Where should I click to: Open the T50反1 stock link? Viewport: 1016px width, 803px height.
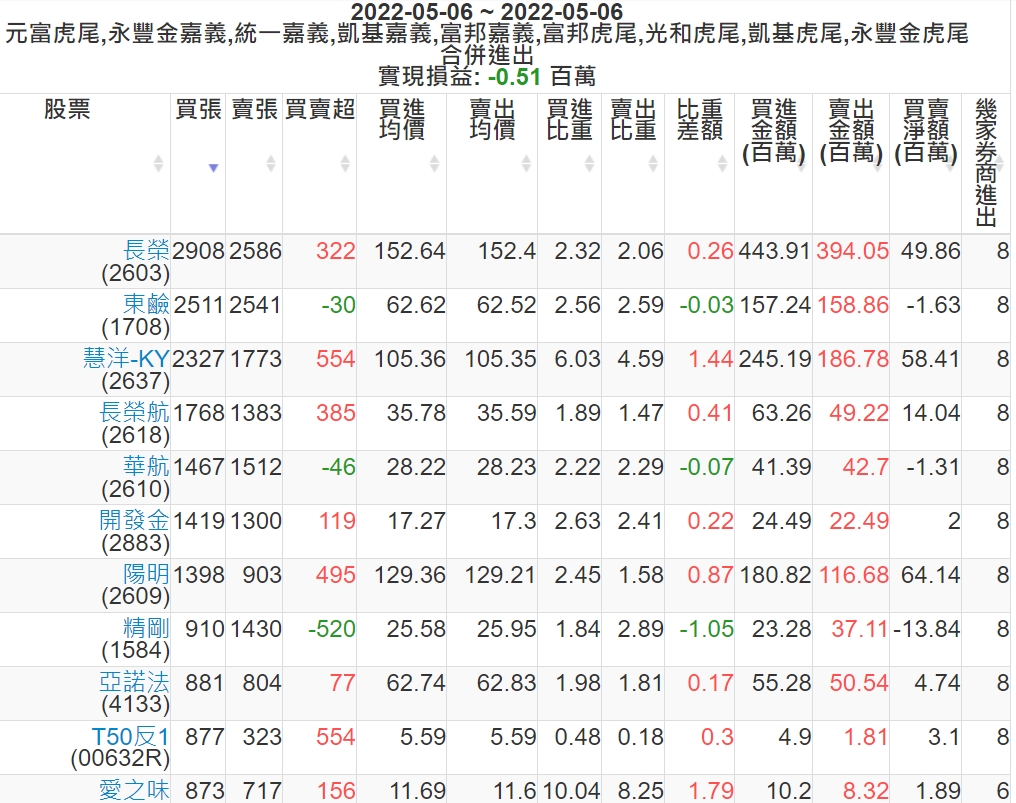pos(130,737)
